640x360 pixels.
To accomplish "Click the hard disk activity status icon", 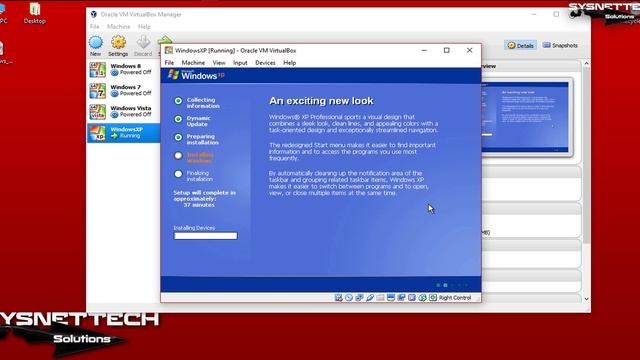I will pyautogui.click(x=338, y=298).
